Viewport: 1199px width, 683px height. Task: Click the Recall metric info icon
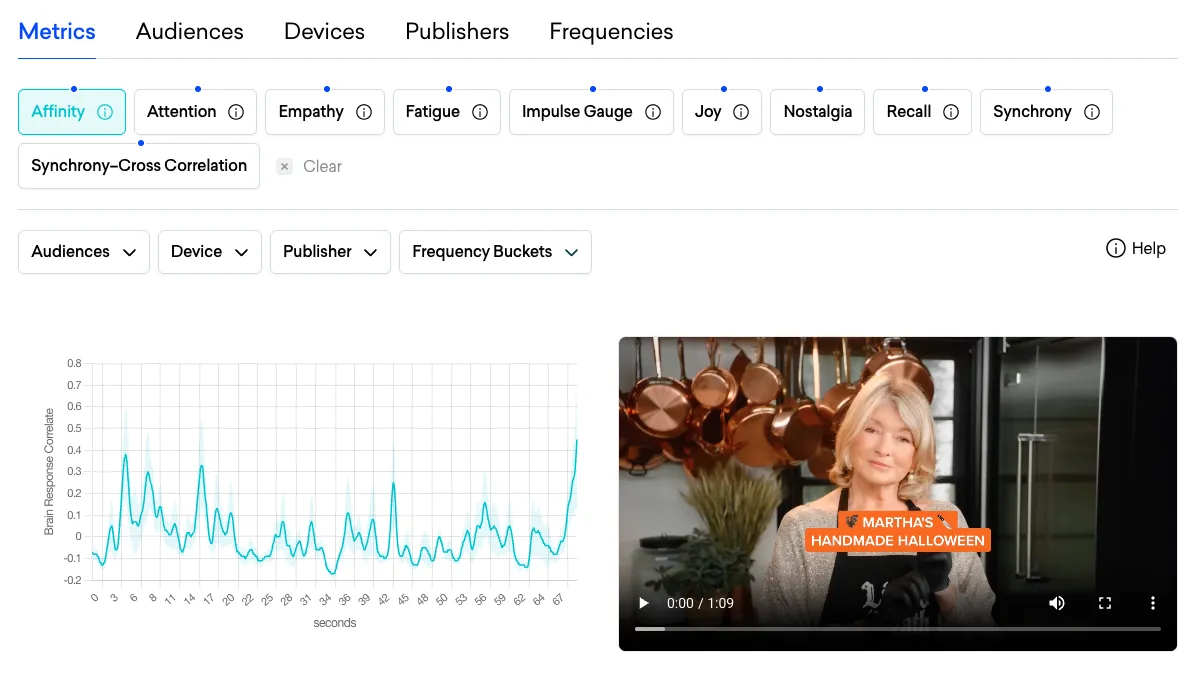click(950, 111)
